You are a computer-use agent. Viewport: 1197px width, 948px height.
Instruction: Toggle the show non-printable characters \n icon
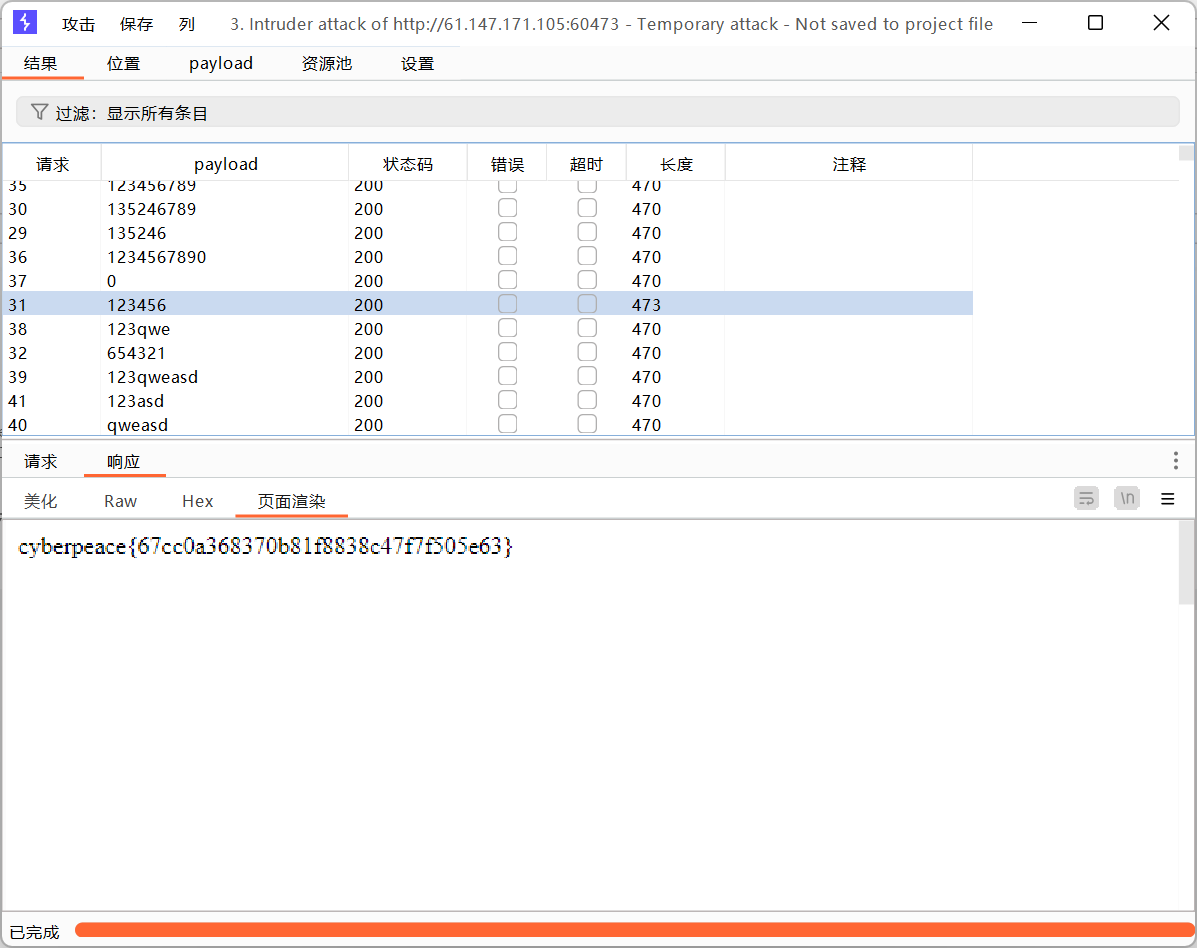(x=1127, y=499)
